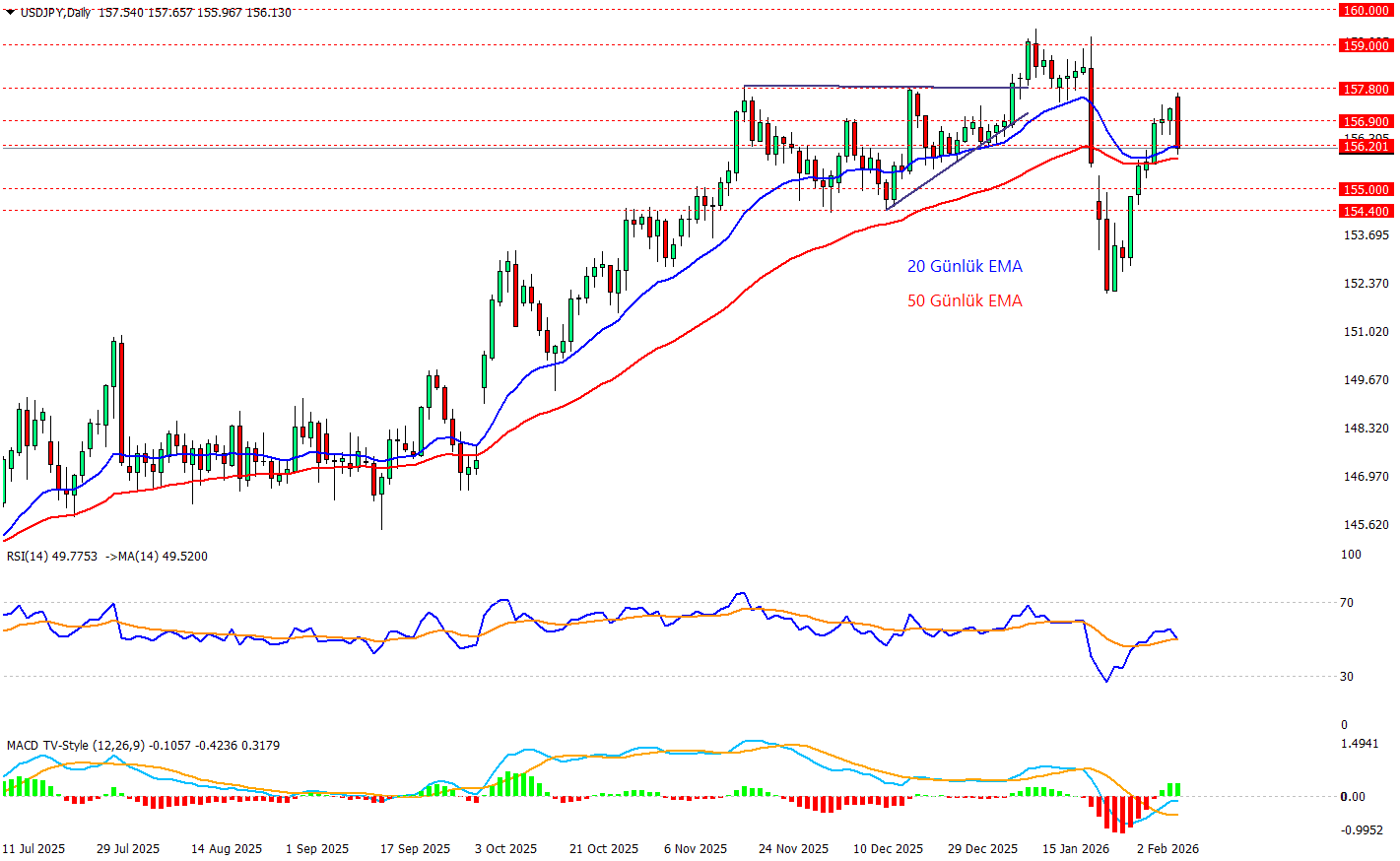This screenshot has height=861, width=1400.
Task: Click the 157.800 resistance level label
Action: 1366,89
